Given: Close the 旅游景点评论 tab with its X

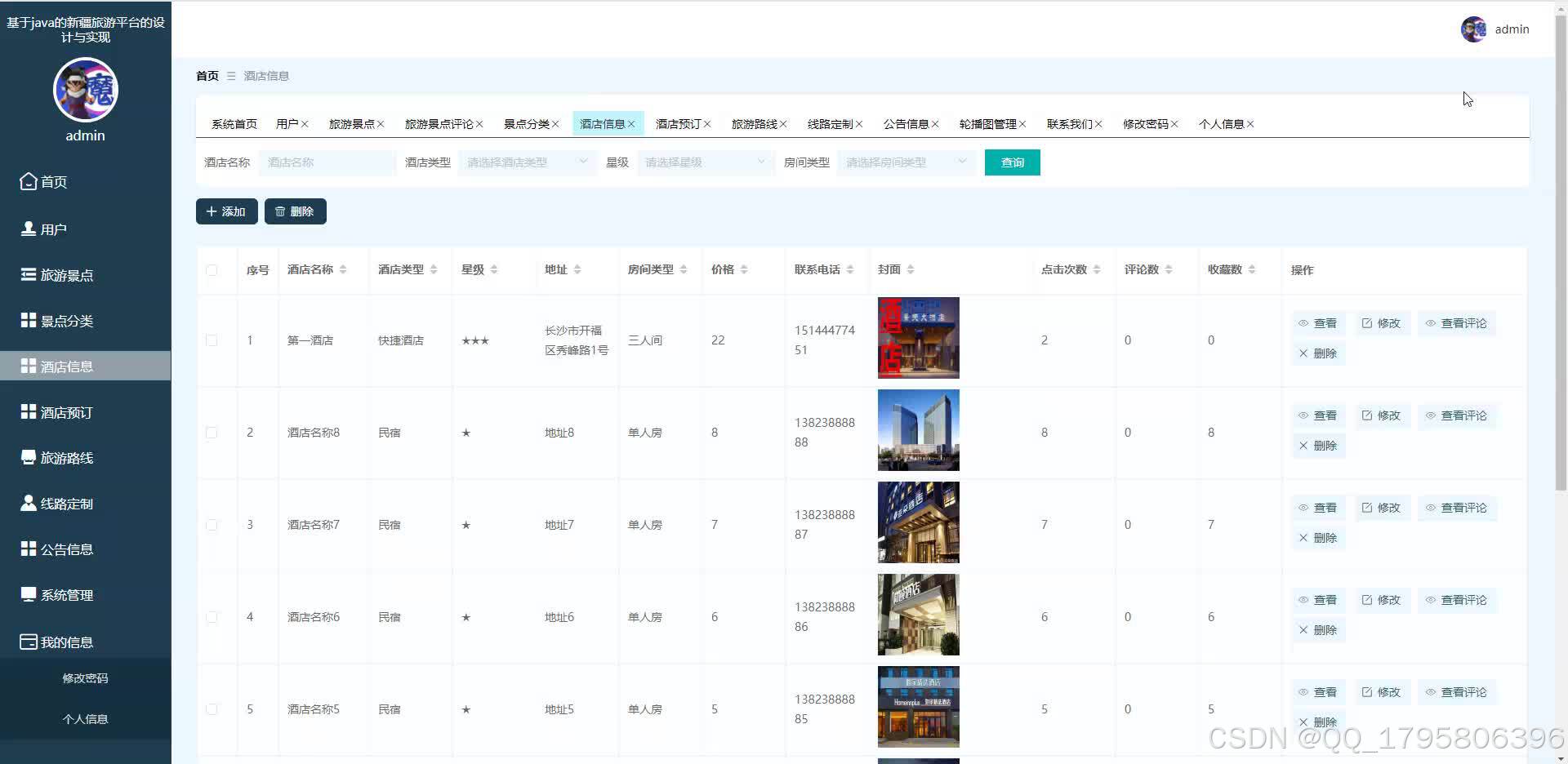Looking at the screenshot, I should [x=479, y=124].
